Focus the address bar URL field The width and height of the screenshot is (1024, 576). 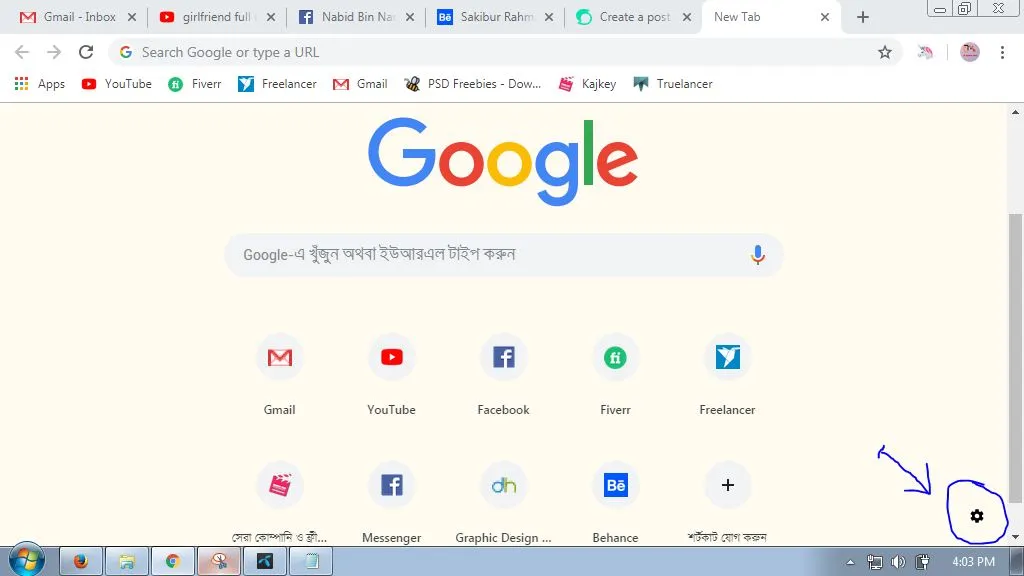(x=504, y=52)
